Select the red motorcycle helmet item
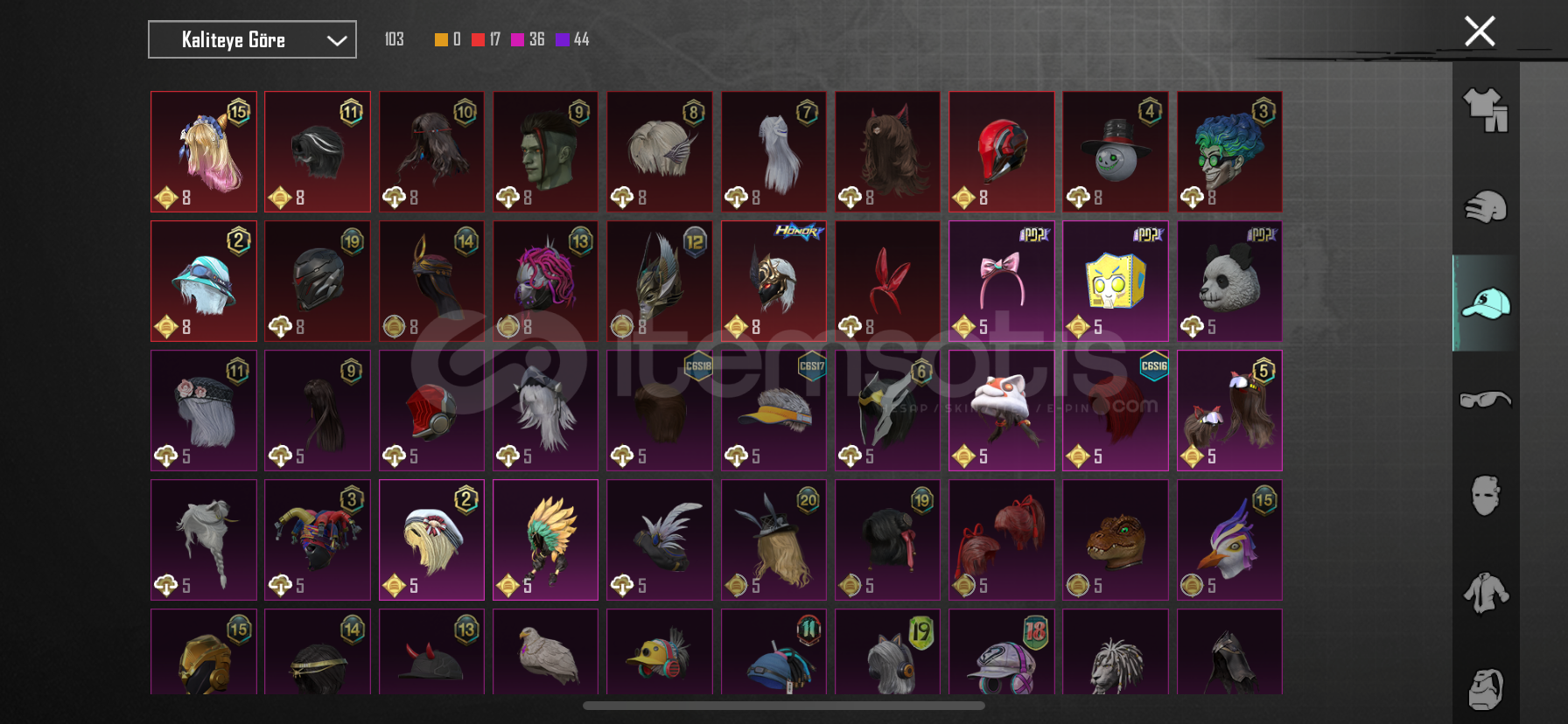1568x724 pixels. coord(1001,151)
